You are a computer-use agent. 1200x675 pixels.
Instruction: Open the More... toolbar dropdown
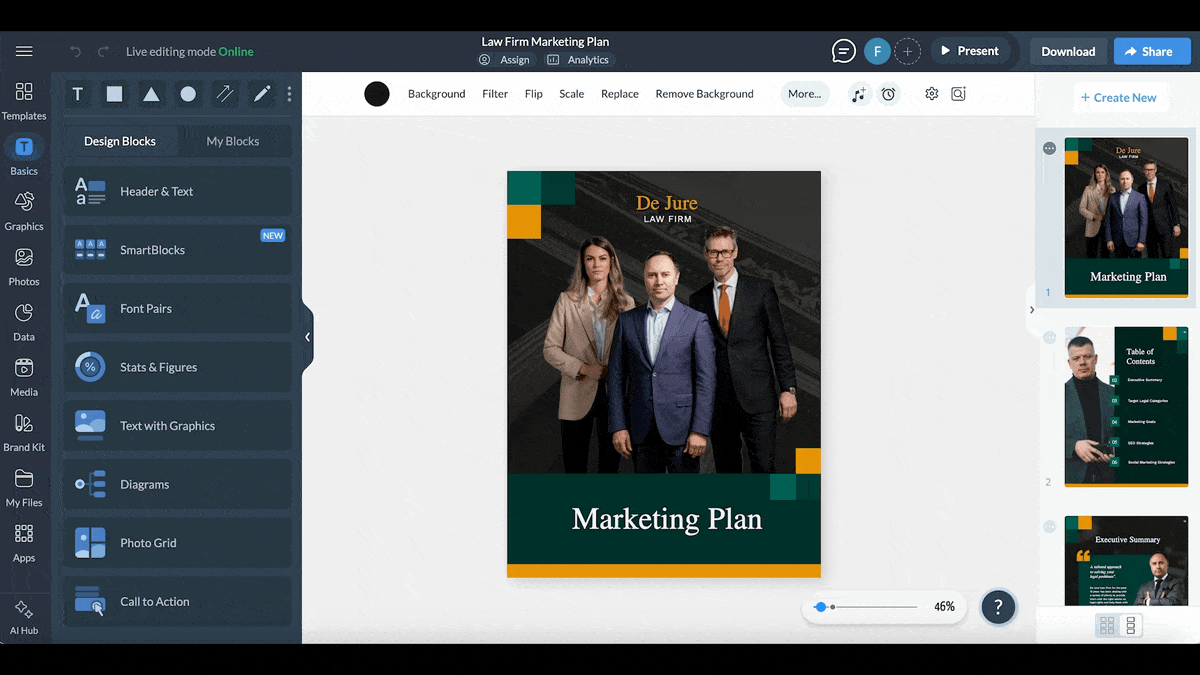tap(804, 94)
